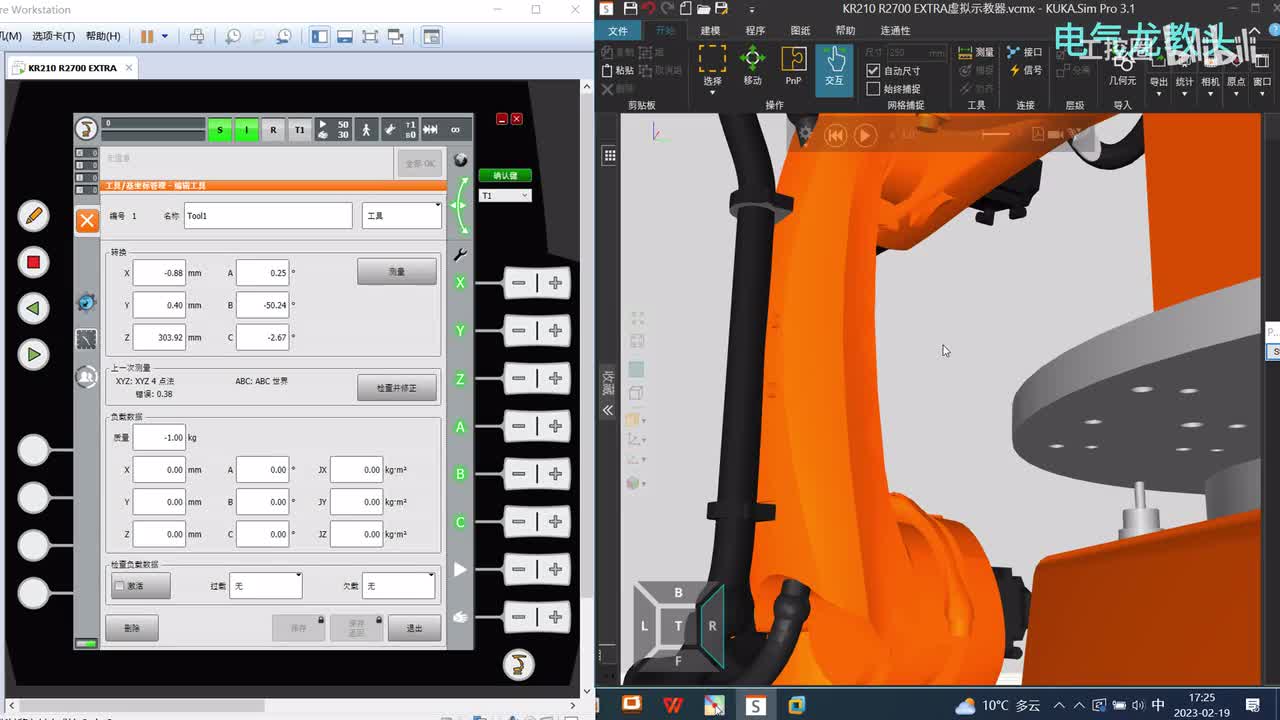This screenshot has width=1280, height=720.
Task: Click the 检查并修正 button
Action: click(x=397, y=387)
